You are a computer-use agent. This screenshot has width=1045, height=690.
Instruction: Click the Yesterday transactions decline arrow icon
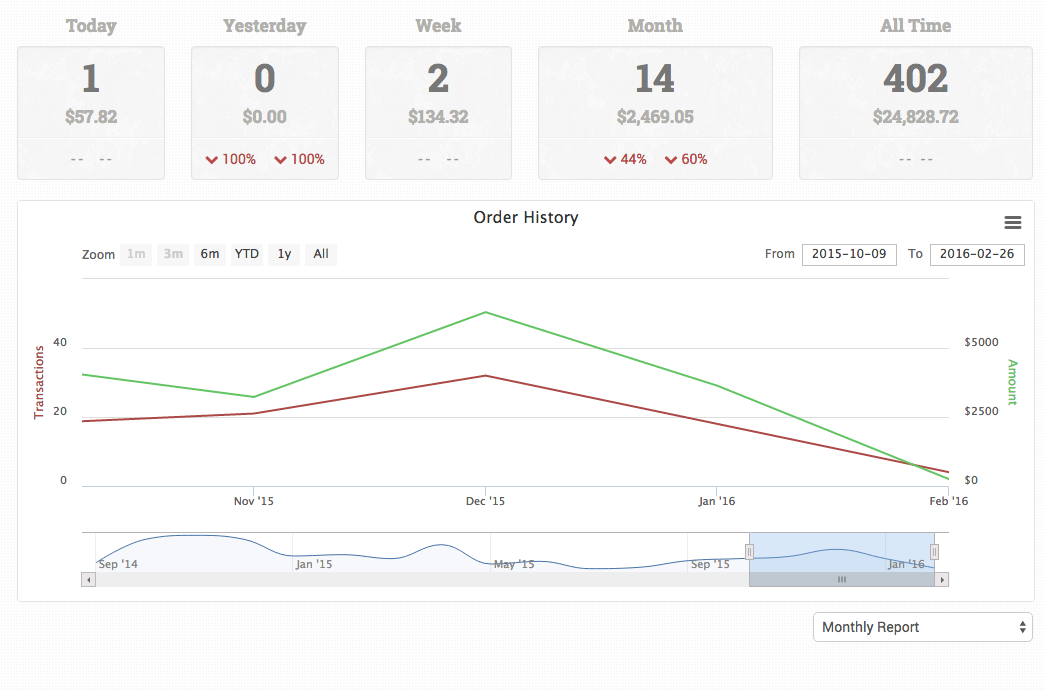tap(213, 158)
